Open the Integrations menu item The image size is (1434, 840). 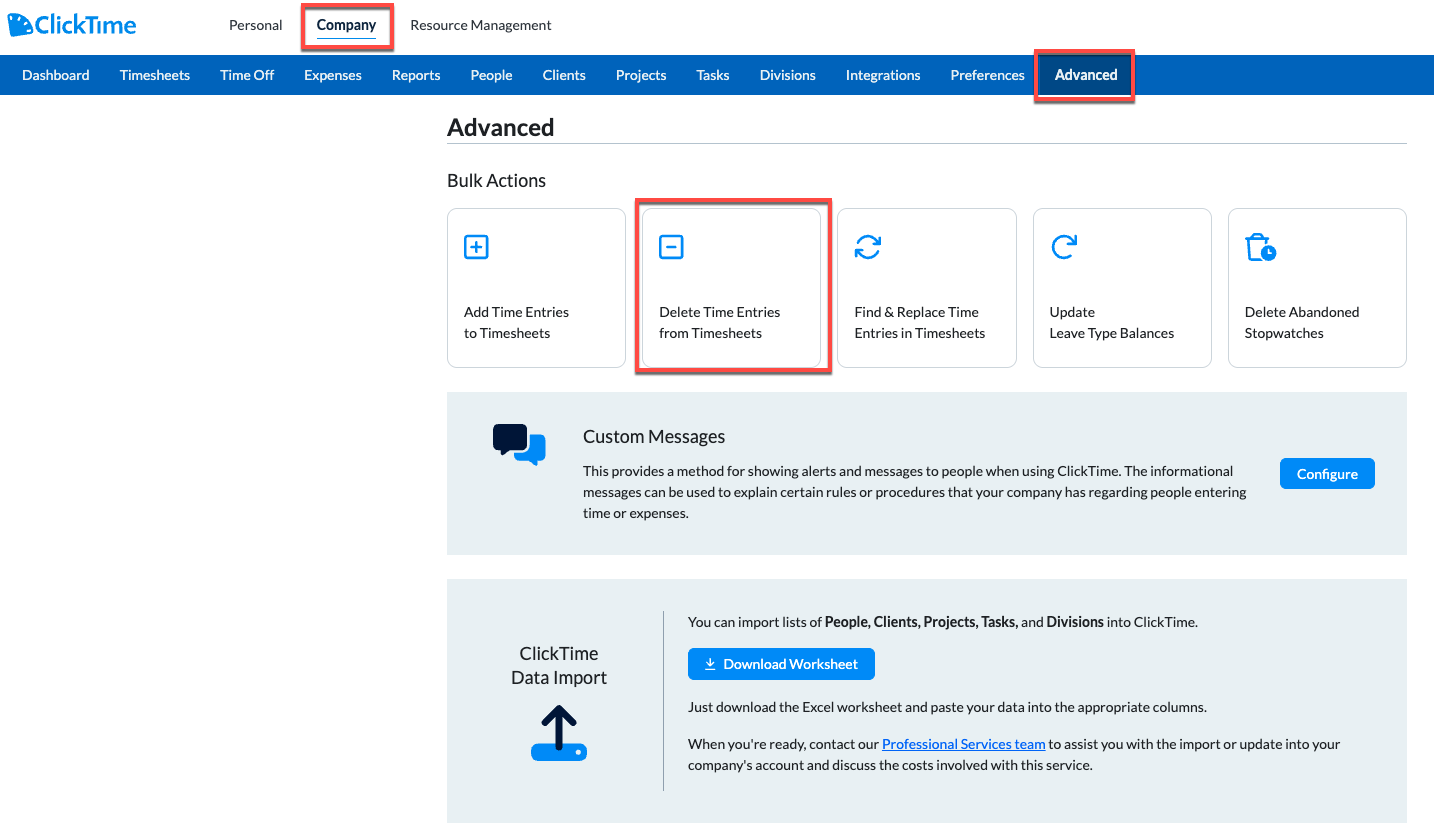tap(883, 75)
